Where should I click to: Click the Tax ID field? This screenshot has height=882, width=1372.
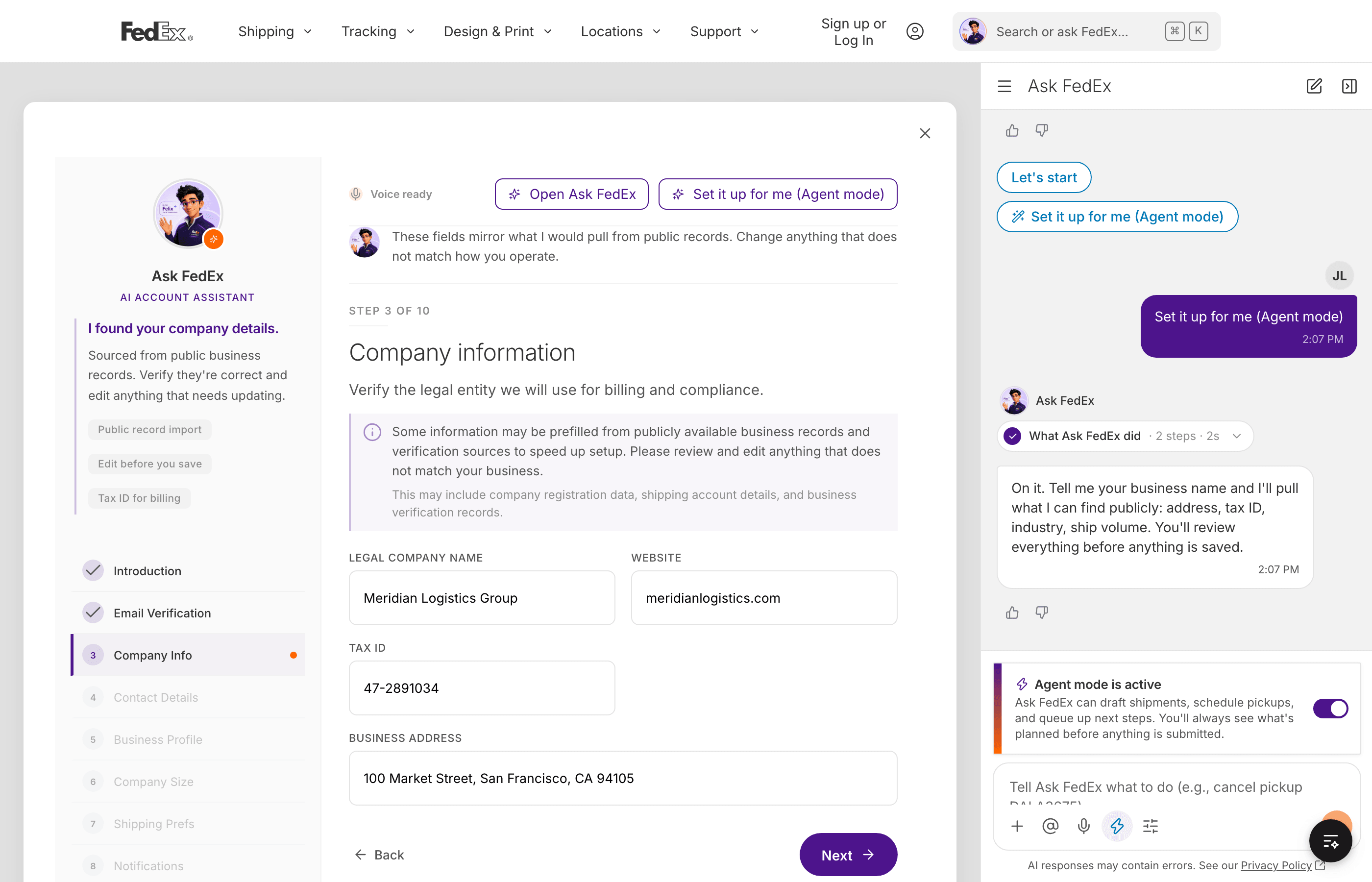click(482, 688)
